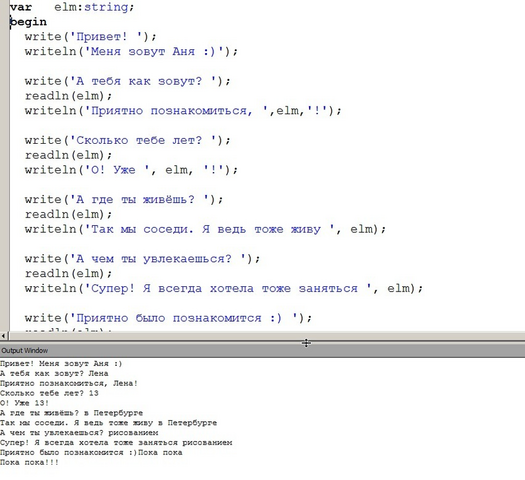Click the first readln(elm) statement
The image size is (525, 480).
coord(68,96)
